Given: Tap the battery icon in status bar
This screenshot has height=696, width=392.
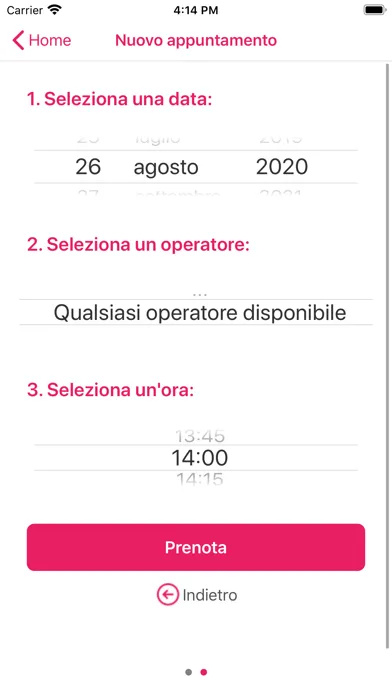Looking at the screenshot, I should (x=374, y=10).
